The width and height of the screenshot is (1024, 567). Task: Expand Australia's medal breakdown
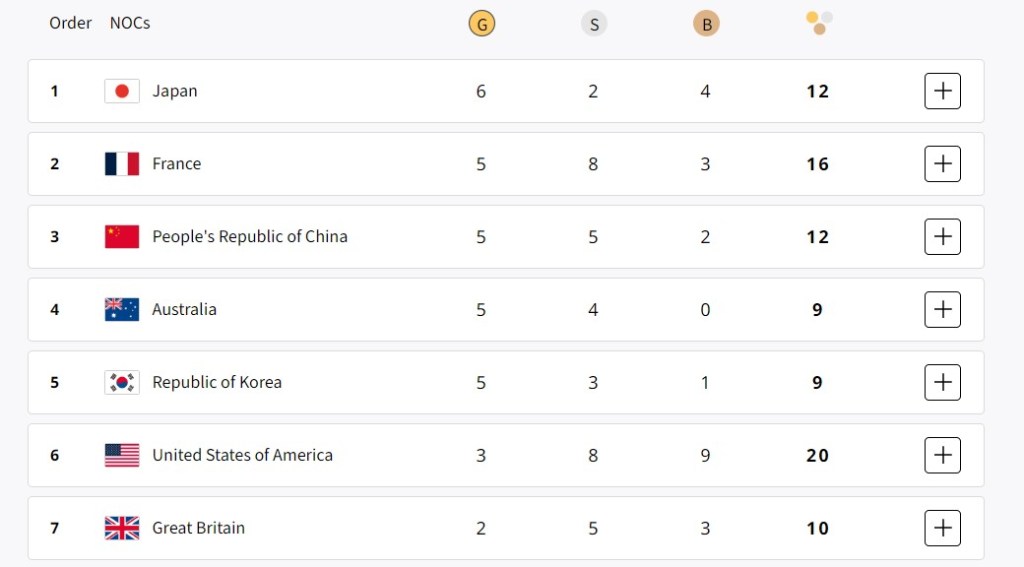click(x=942, y=309)
